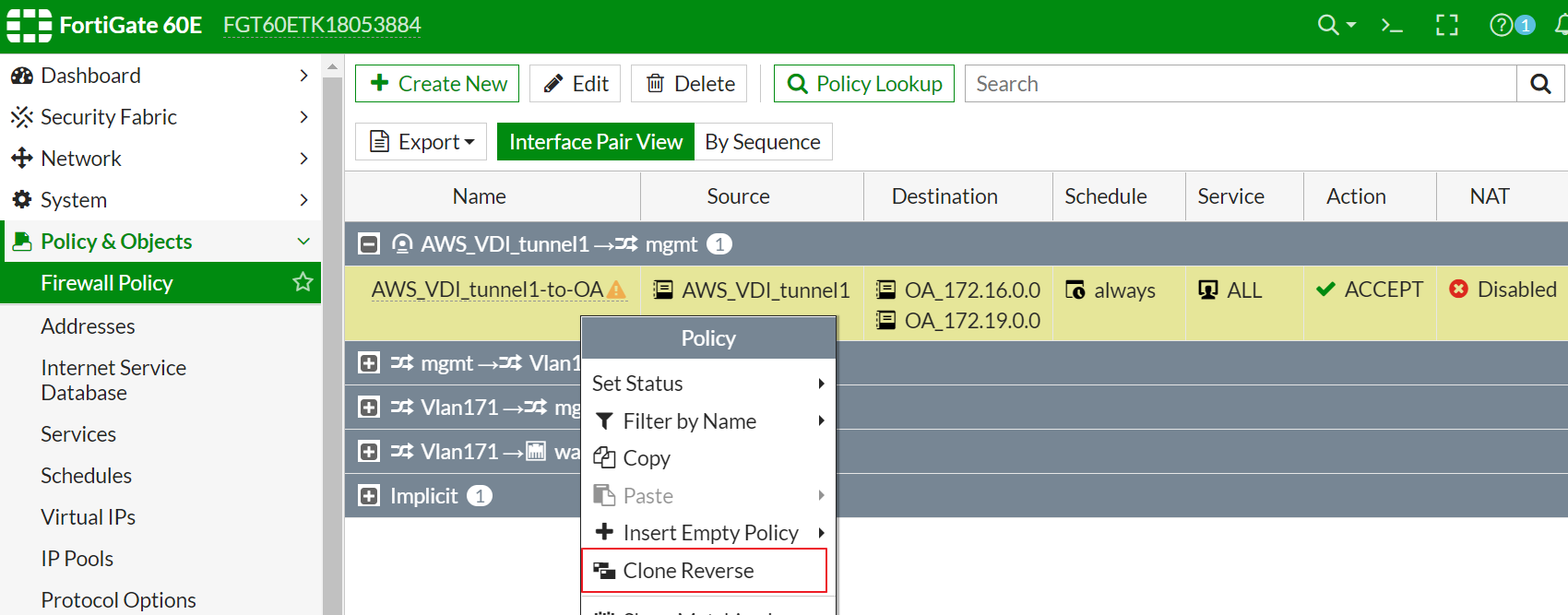Click the fullscreen toggle icon
The width and height of the screenshot is (1568, 615).
[x=1446, y=25]
